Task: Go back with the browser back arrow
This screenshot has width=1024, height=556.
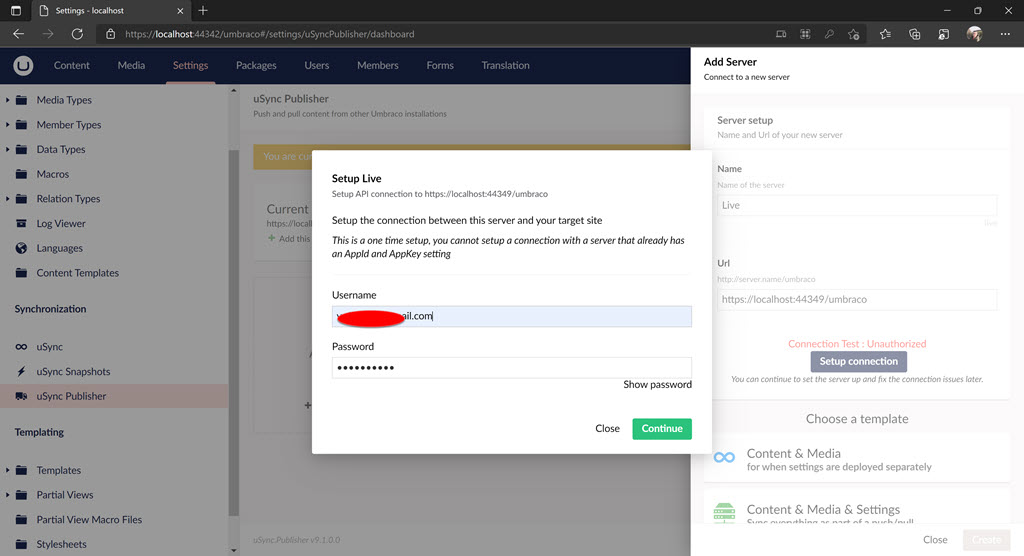Action: pos(18,34)
